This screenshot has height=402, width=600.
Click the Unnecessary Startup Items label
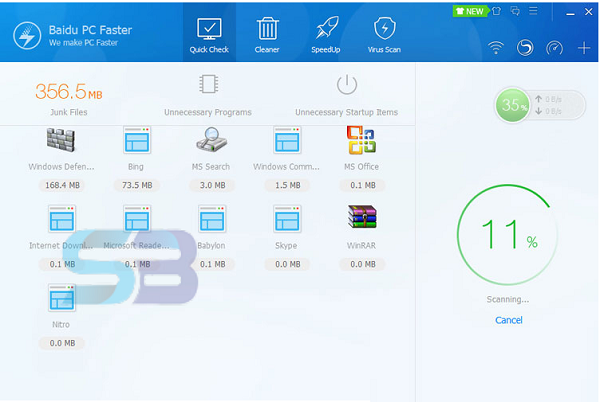coord(346,112)
